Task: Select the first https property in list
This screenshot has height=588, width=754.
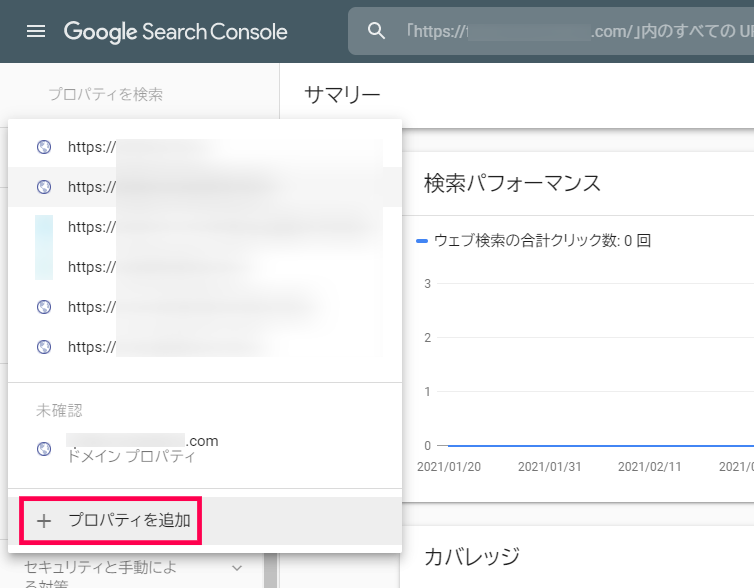Action: coord(205,147)
